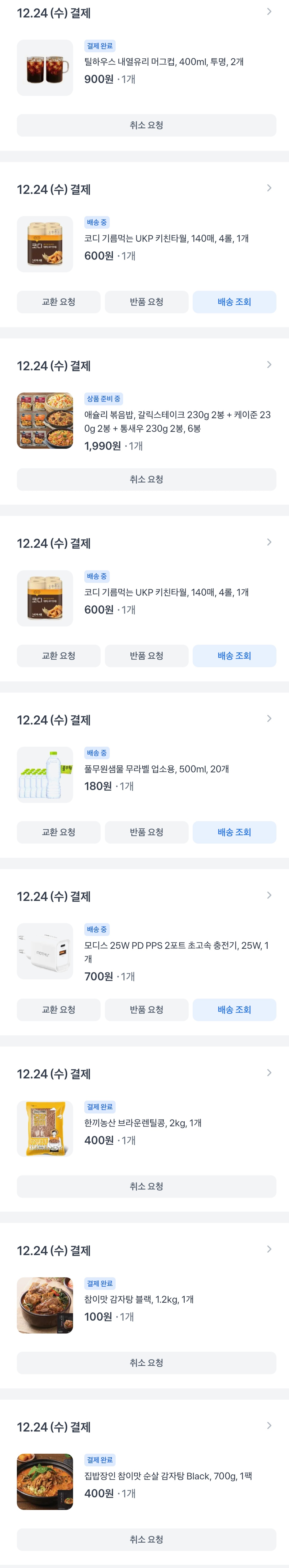Open the 애슐리 볶음밥 order detail arrow

click(x=269, y=365)
